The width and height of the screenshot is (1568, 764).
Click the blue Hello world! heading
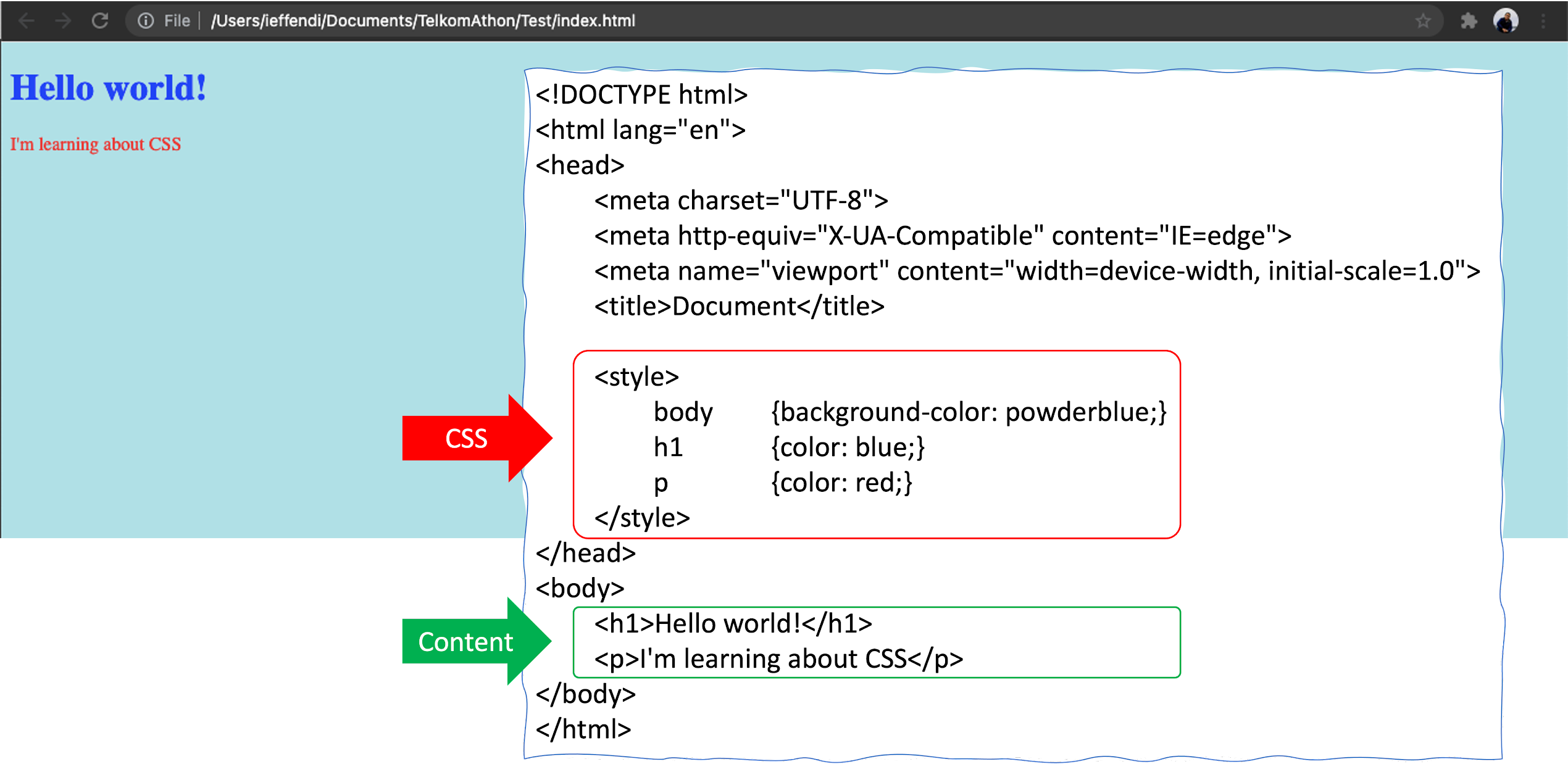coord(108,88)
